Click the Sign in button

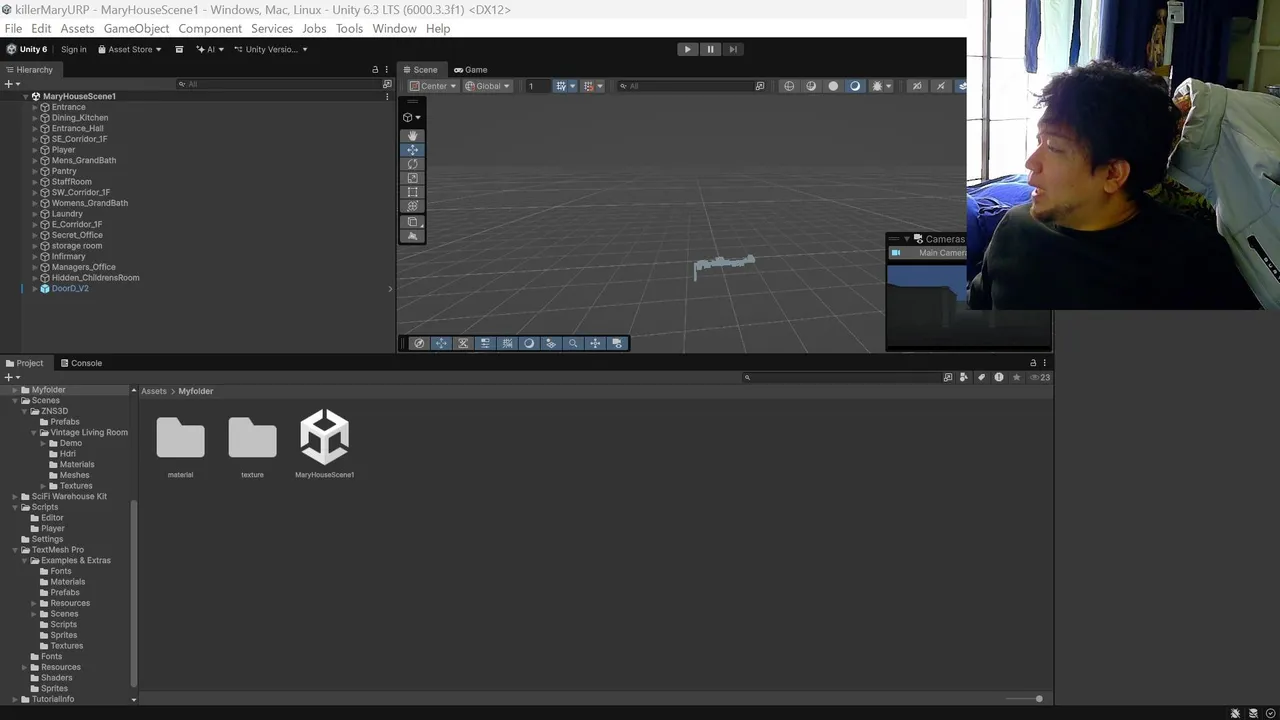[74, 49]
